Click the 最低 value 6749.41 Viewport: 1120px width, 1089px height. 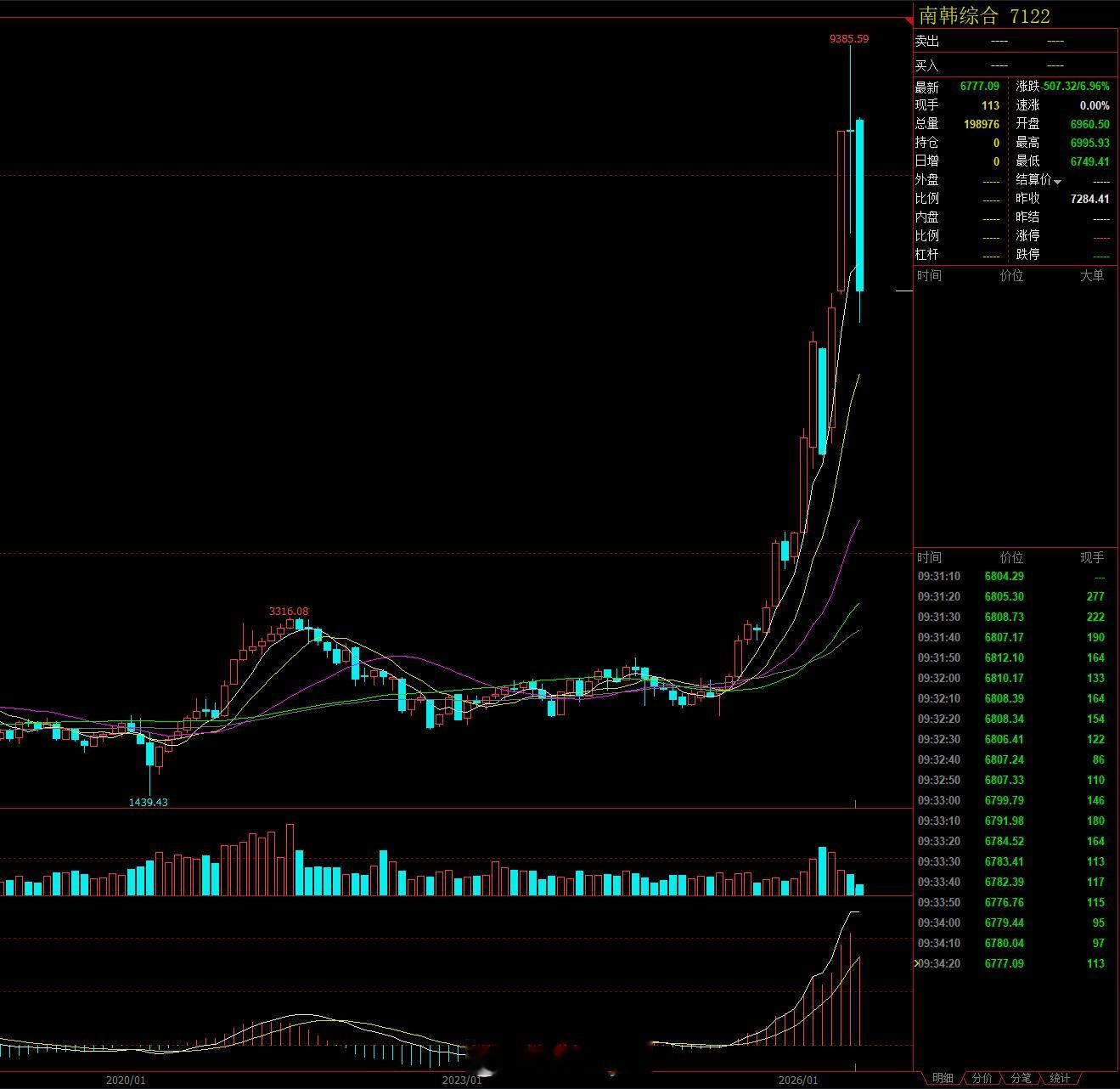click(1089, 161)
